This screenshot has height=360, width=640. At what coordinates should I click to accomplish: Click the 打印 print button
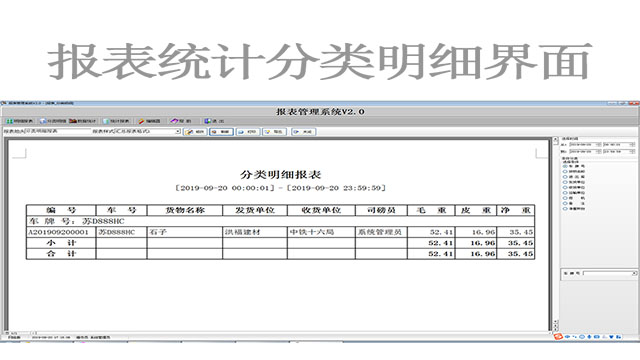(x=248, y=132)
